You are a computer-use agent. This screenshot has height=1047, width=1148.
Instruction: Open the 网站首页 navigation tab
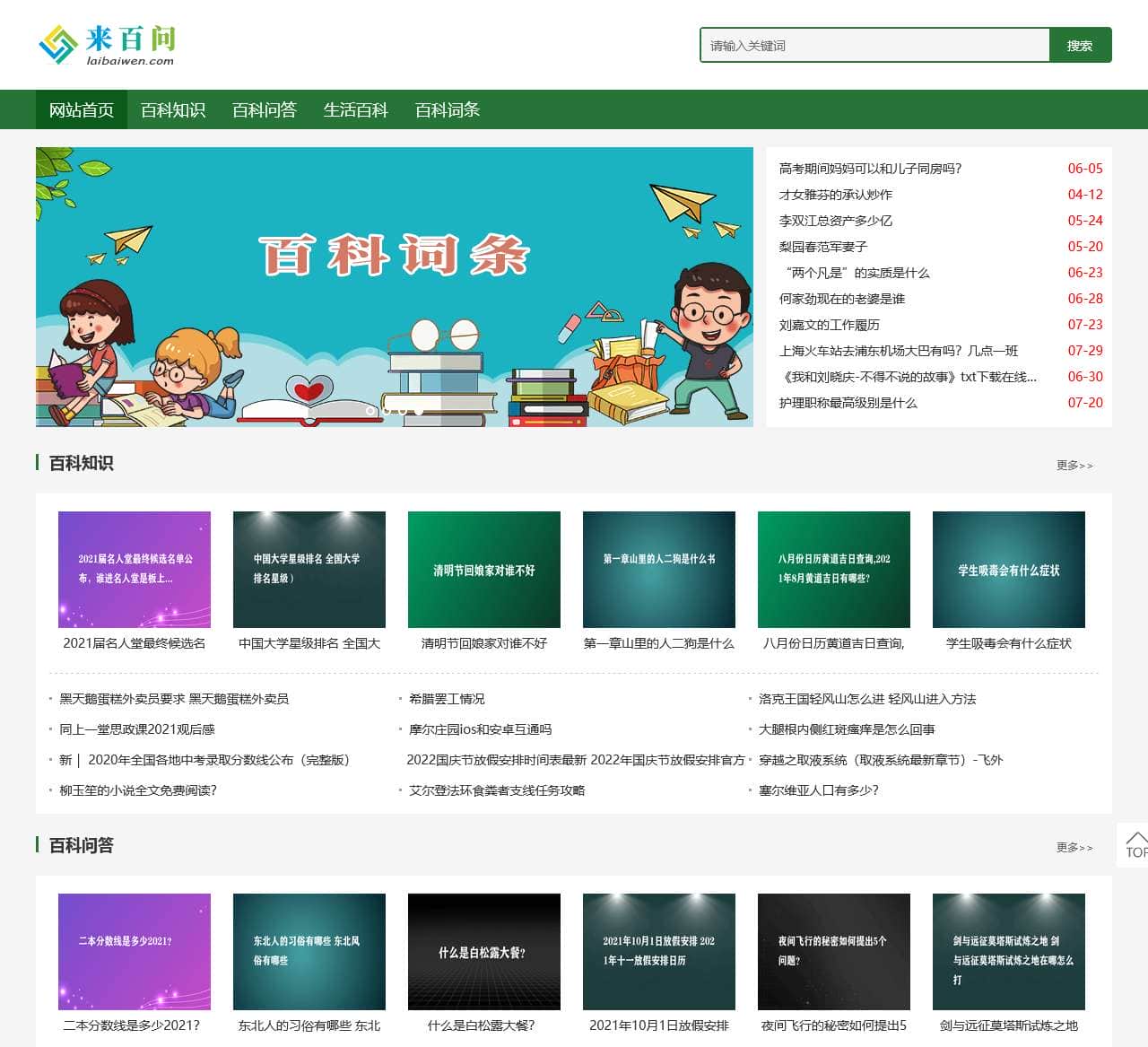(x=82, y=110)
